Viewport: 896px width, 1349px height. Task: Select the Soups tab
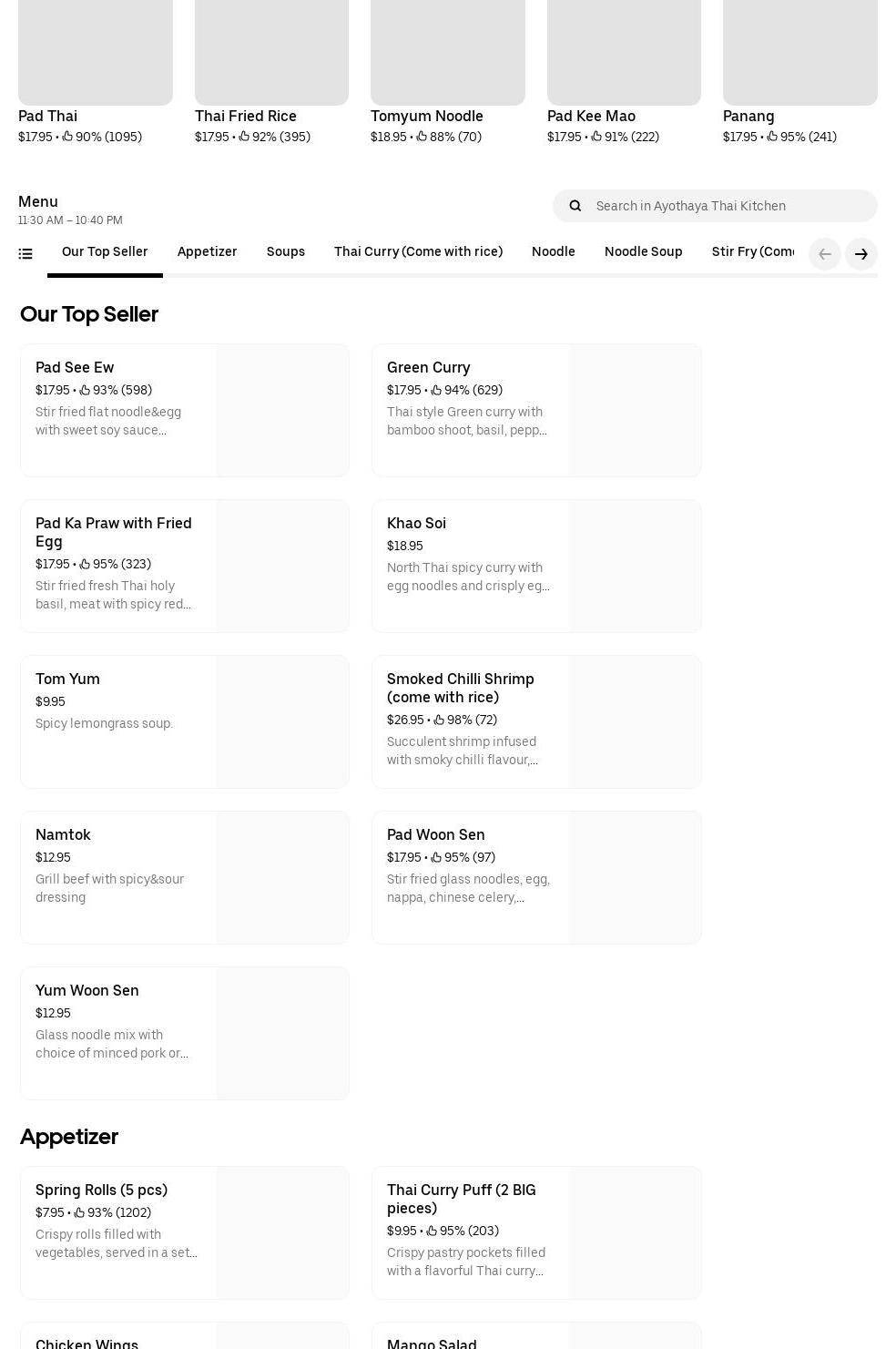[x=285, y=252]
